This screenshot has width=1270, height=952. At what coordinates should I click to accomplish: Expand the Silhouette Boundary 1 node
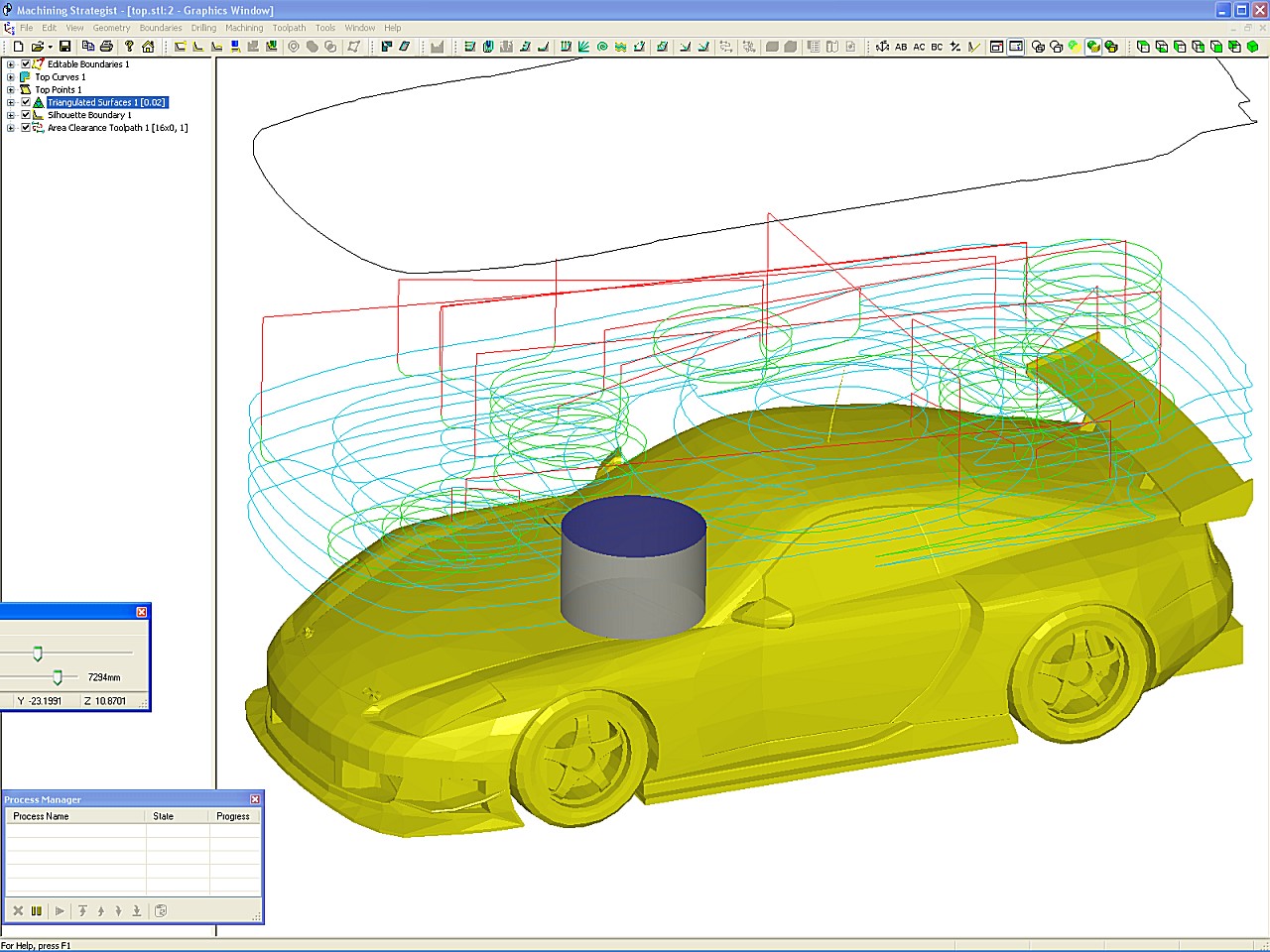11,115
